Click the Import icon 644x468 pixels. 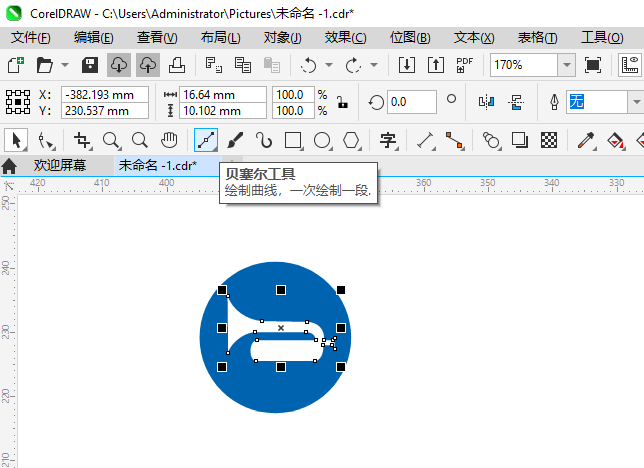click(x=407, y=65)
